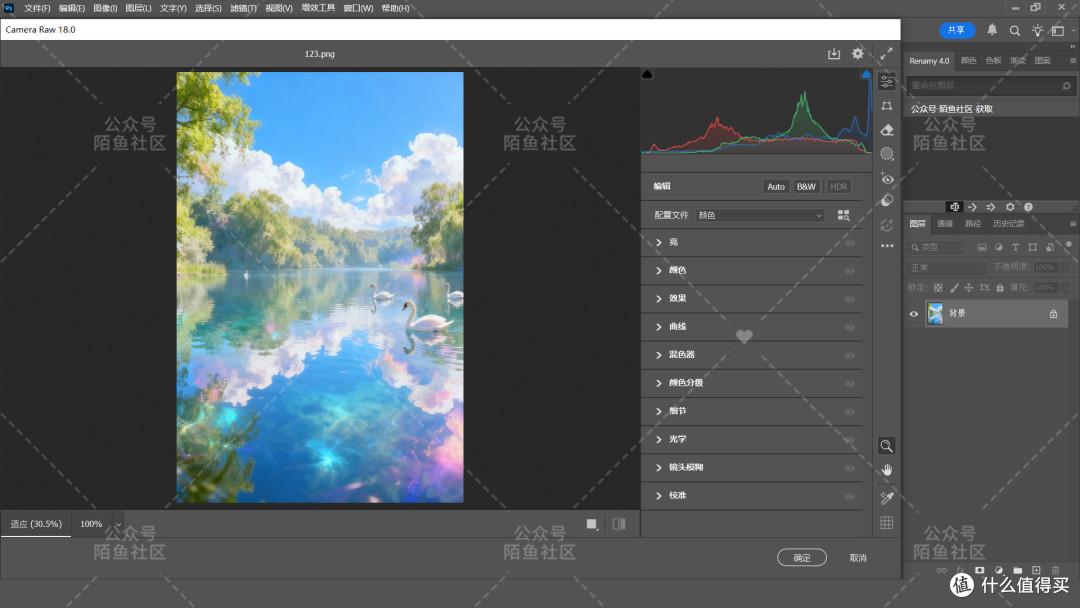The width and height of the screenshot is (1080, 608).
Task: Click the 确定 button
Action: (802, 558)
